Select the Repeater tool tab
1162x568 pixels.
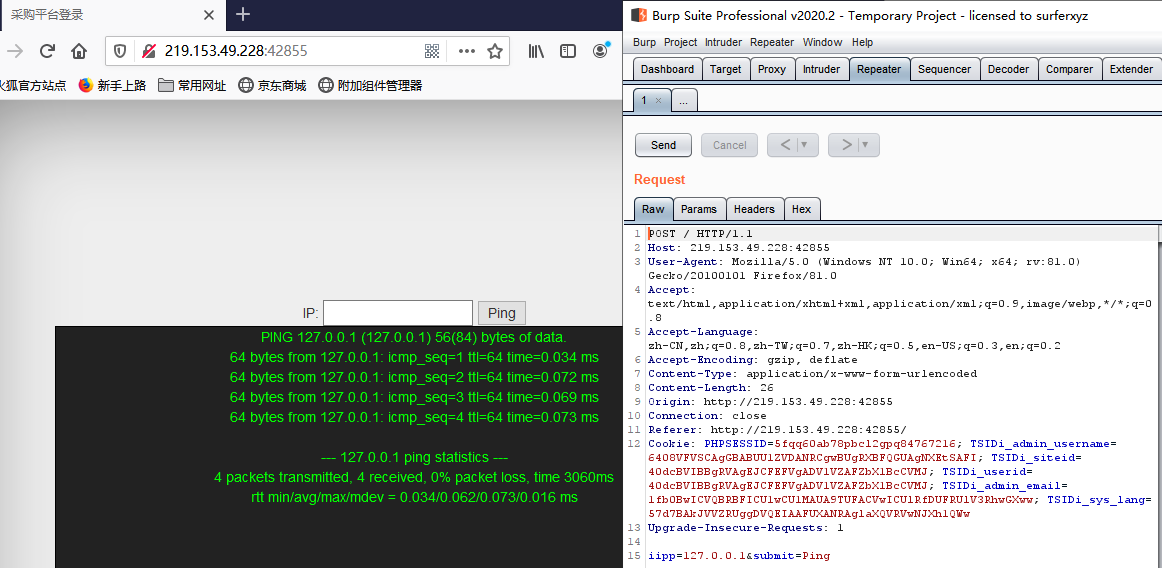point(880,69)
